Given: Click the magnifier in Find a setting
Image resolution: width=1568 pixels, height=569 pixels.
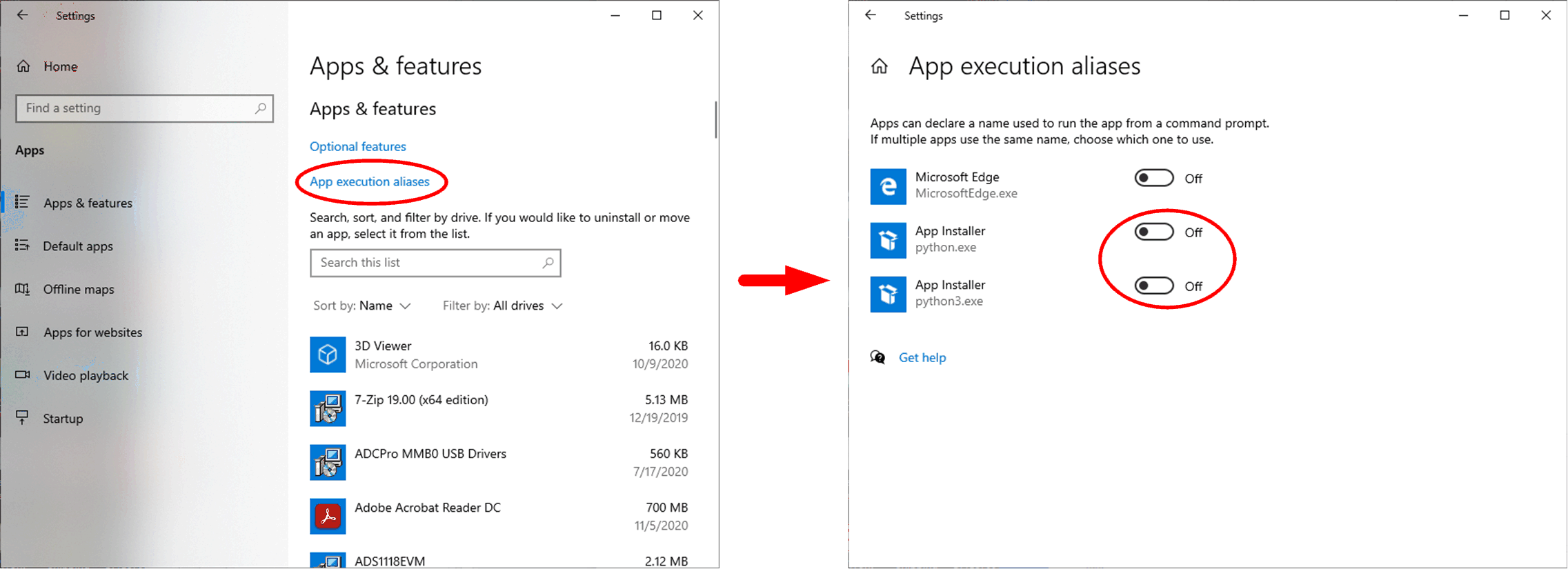Looking at the screenshot, I should click(260, 108).
